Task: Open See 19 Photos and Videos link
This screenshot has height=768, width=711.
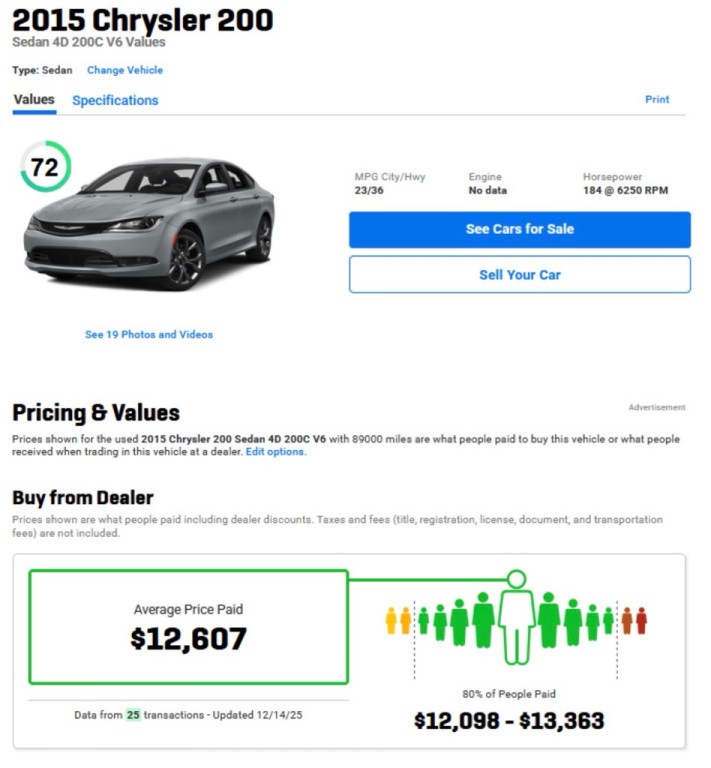Action: pyautogui.click(x=149, y=334)
